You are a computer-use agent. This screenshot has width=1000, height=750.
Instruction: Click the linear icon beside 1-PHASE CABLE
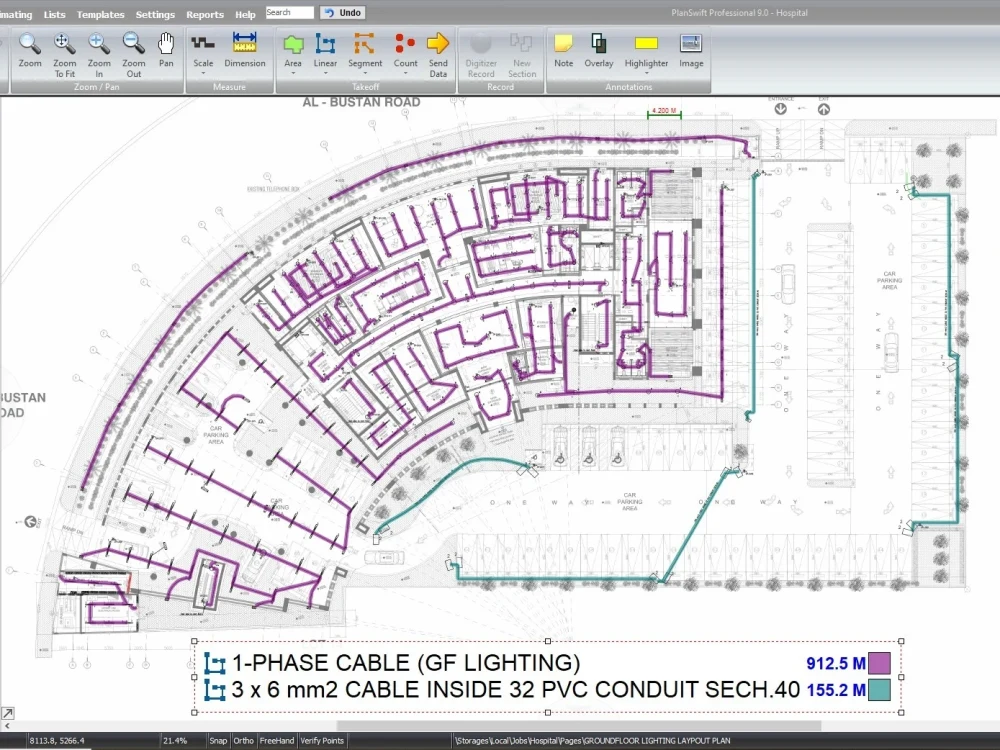tap(215, 663)
